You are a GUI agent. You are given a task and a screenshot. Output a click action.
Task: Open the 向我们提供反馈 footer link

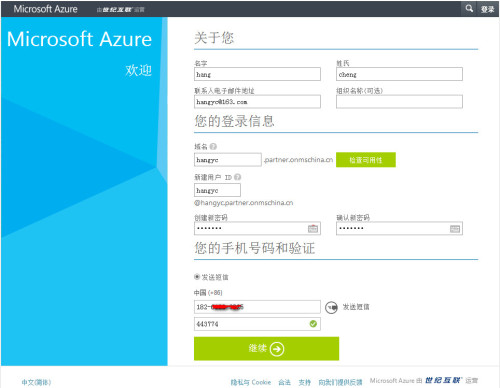pos(340,382)
